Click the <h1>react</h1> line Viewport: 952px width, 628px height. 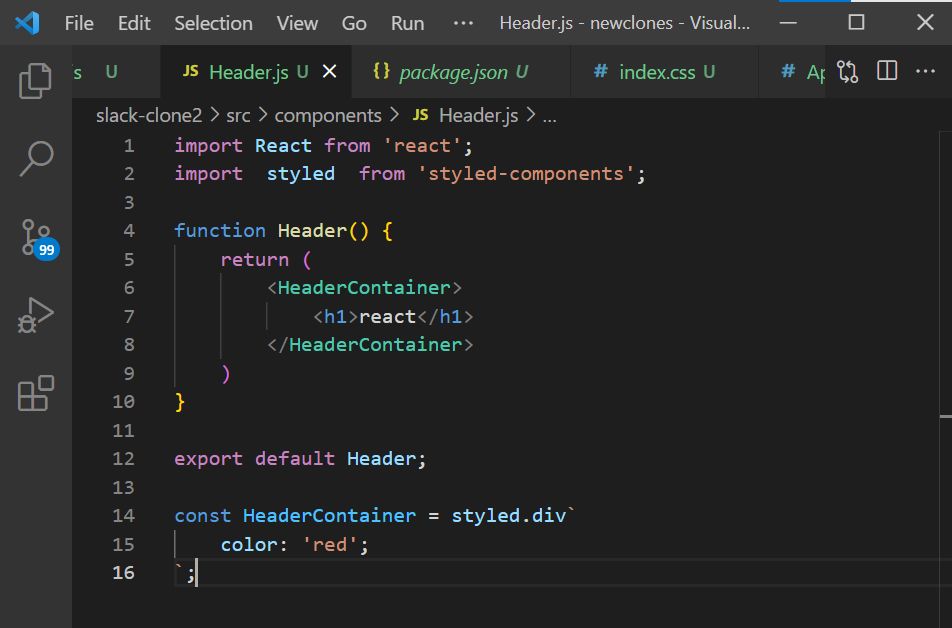(393, 316)
